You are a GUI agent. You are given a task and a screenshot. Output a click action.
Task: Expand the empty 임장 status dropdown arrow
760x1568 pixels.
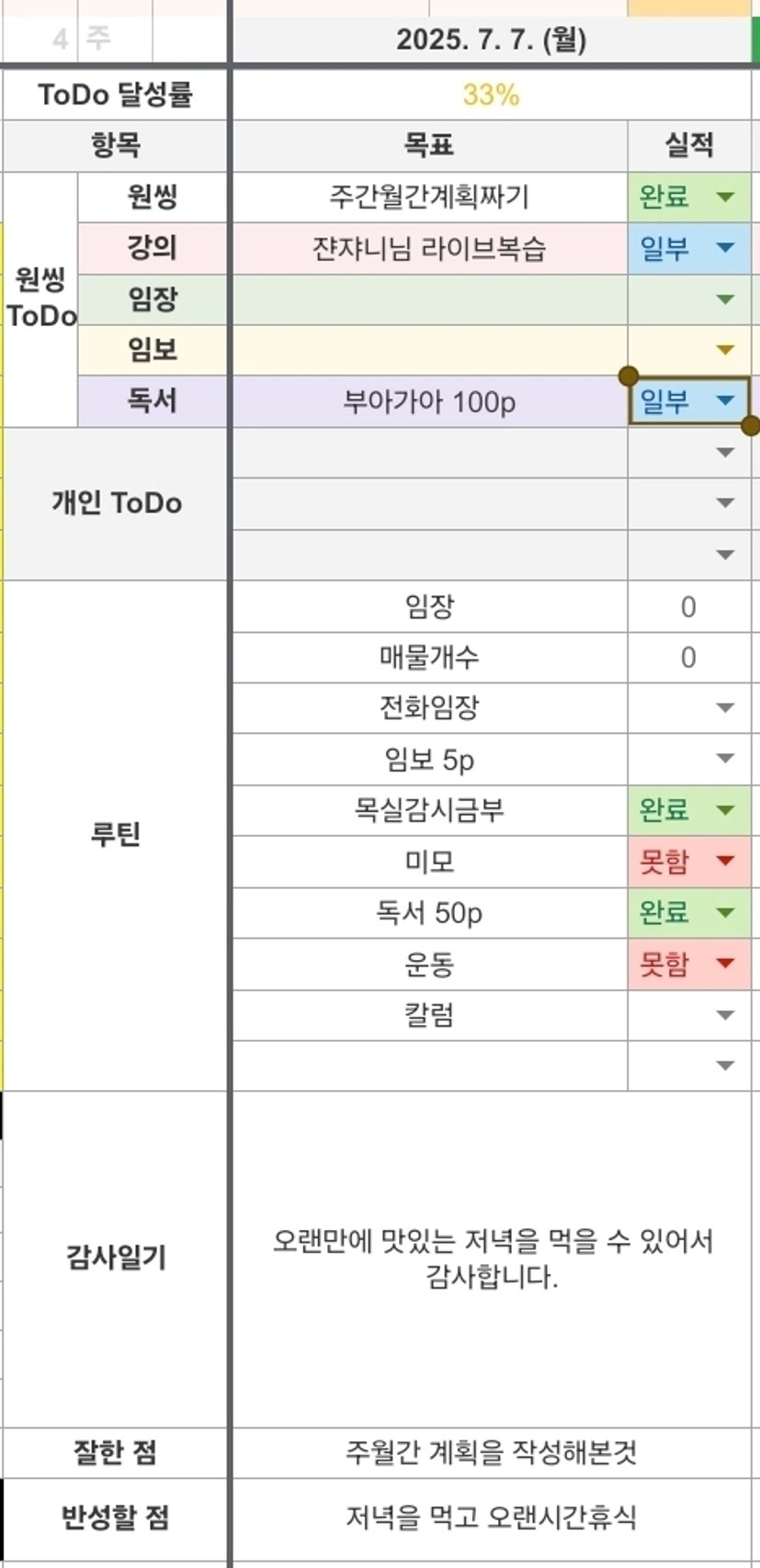click(x=725, y=299)
